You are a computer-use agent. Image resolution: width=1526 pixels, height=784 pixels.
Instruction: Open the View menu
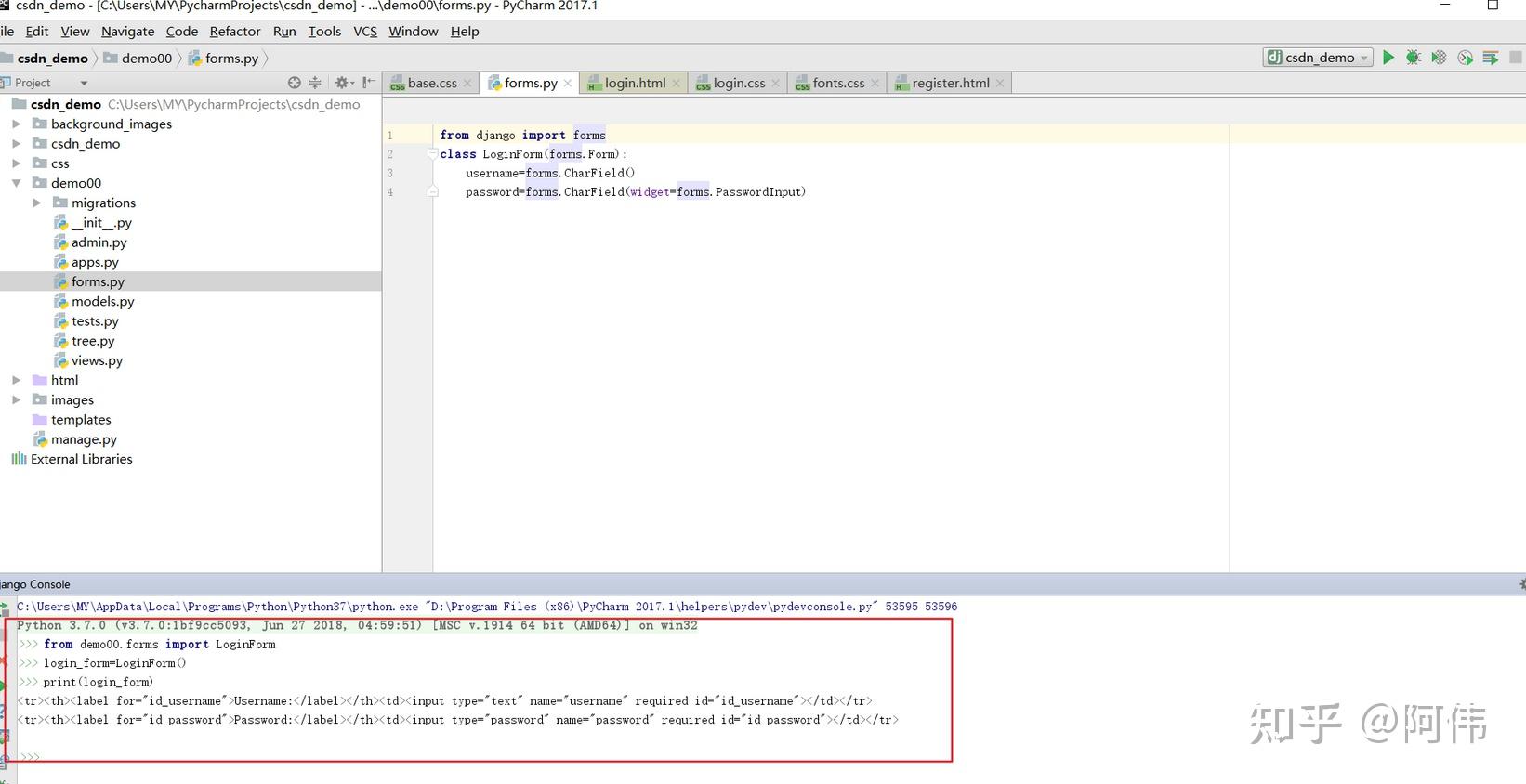tap(75, 32)
